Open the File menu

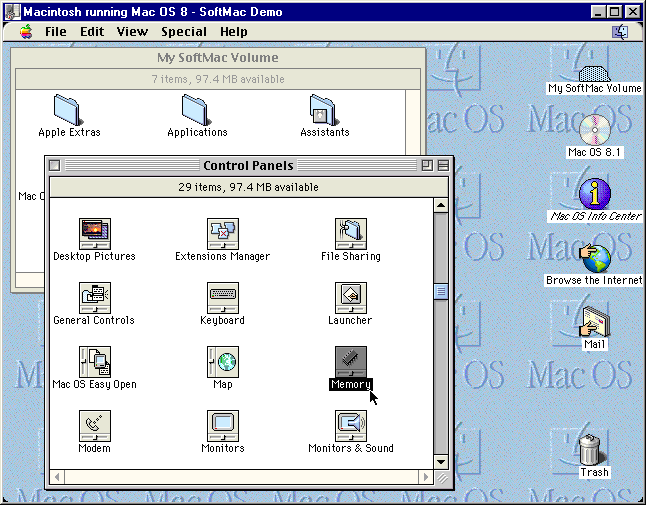click(x=56, y=32)
